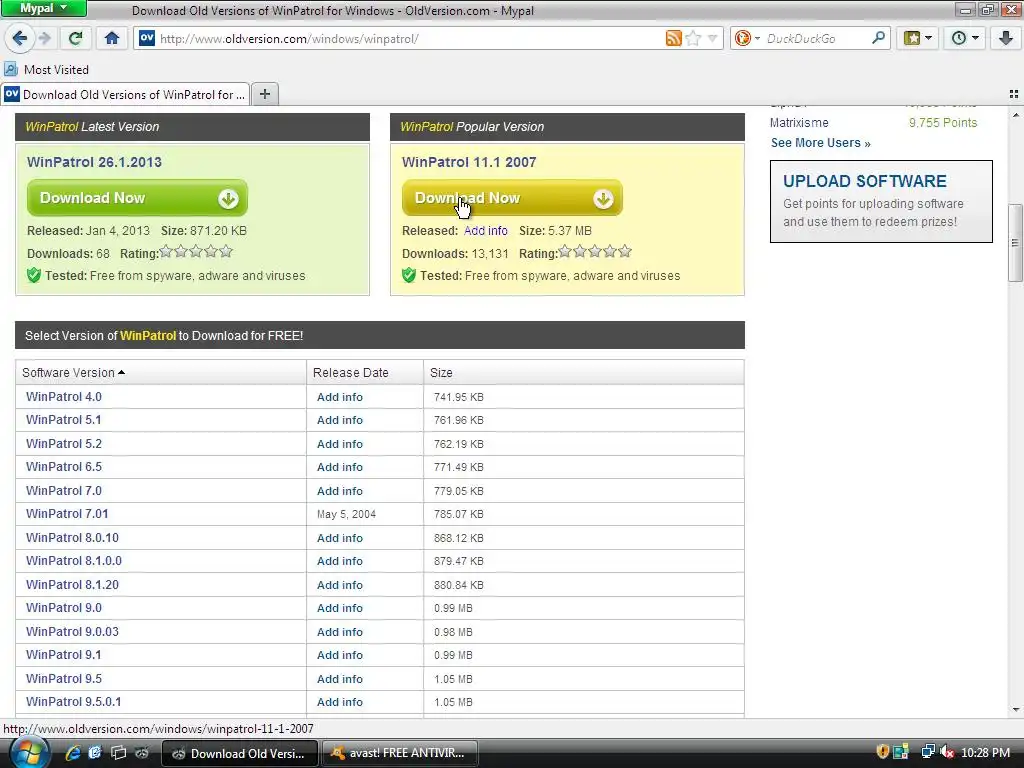Open the WinPatrol 9.5 link
The height and width of the screenshot is (768, 1024).
pos(64,679)
